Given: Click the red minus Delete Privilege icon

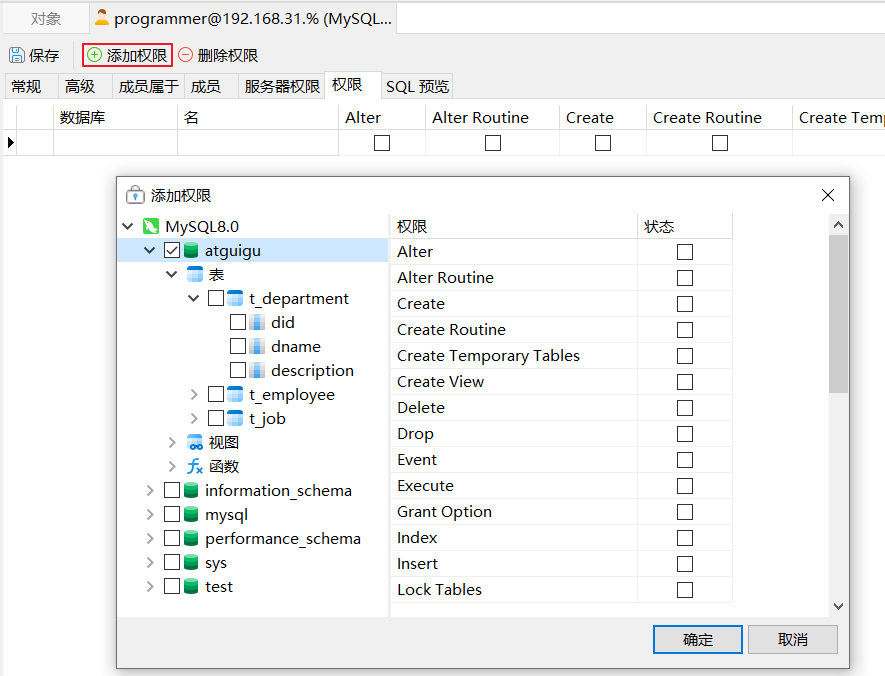Looking at the screenshot, I should 186,55.
